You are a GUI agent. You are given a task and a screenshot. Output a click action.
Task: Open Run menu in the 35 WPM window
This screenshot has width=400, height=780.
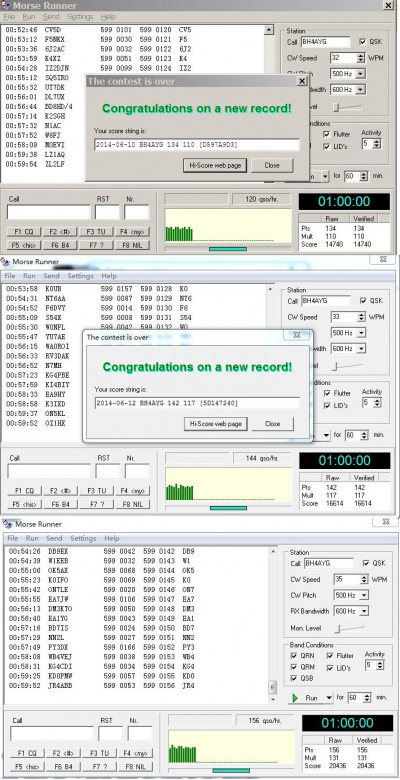[32, 538]
